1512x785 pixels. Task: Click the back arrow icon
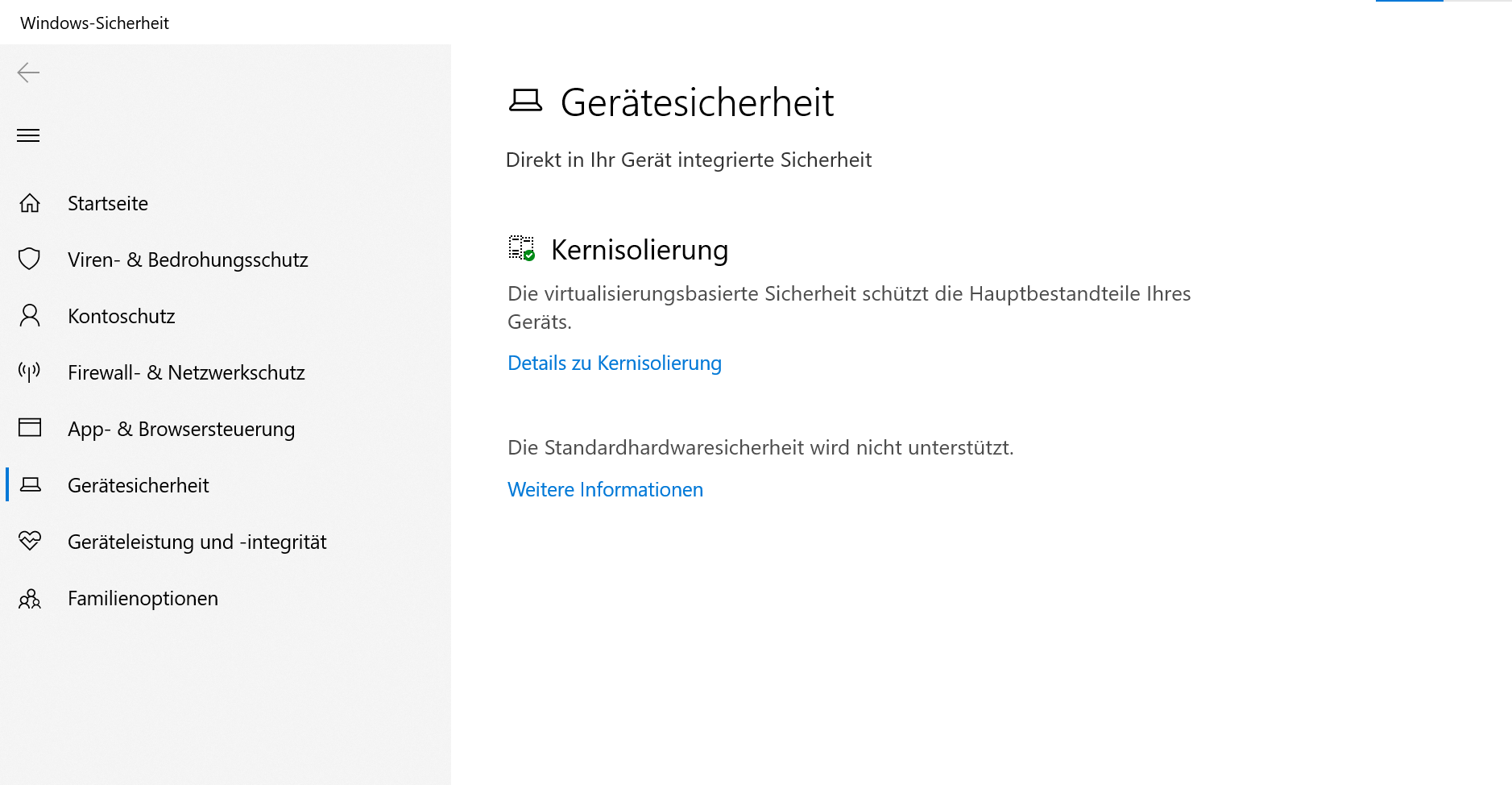tap(28, 73)
